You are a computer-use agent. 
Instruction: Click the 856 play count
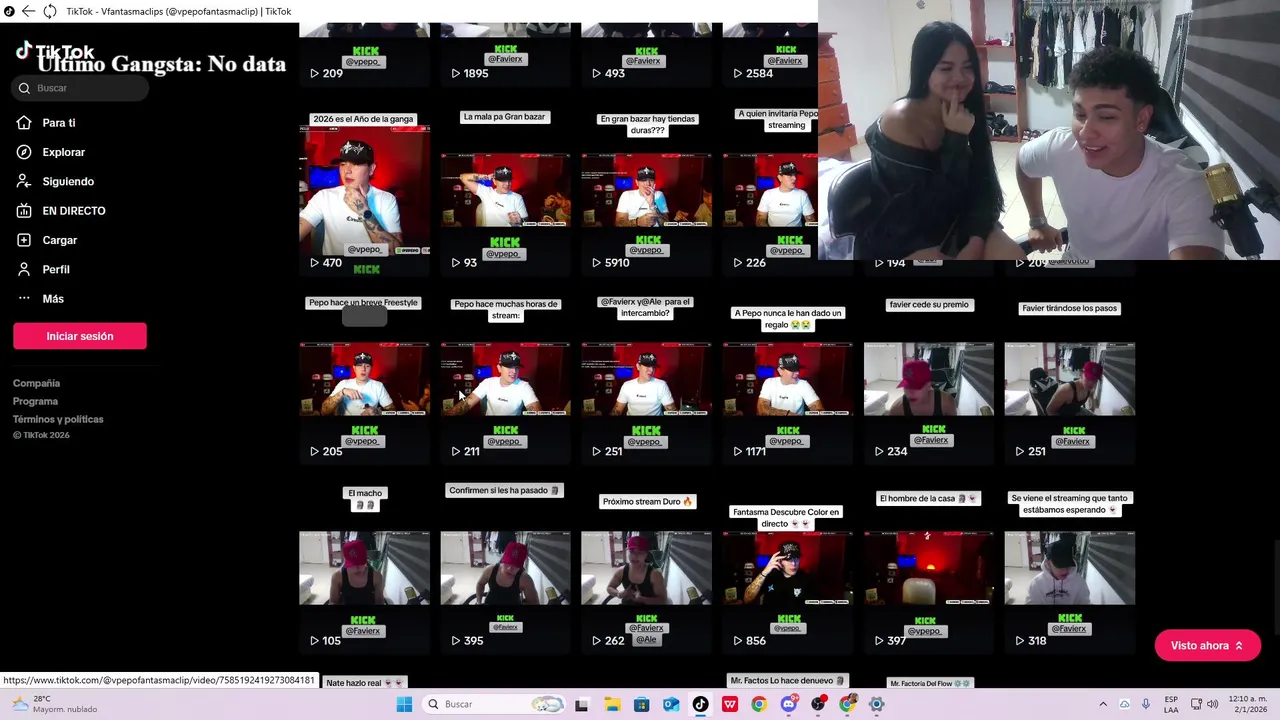point(749,641)
